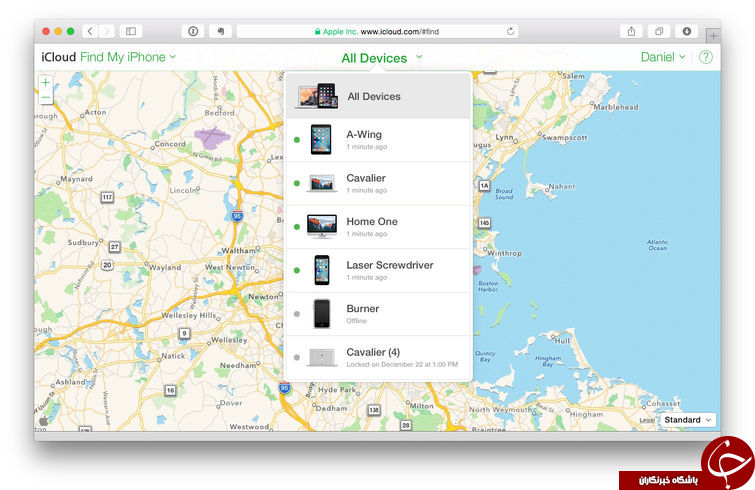755x490 pixels.
Task: Click the Laser Screwdriver iPhone icon
Action: click(x=322, y=270)
